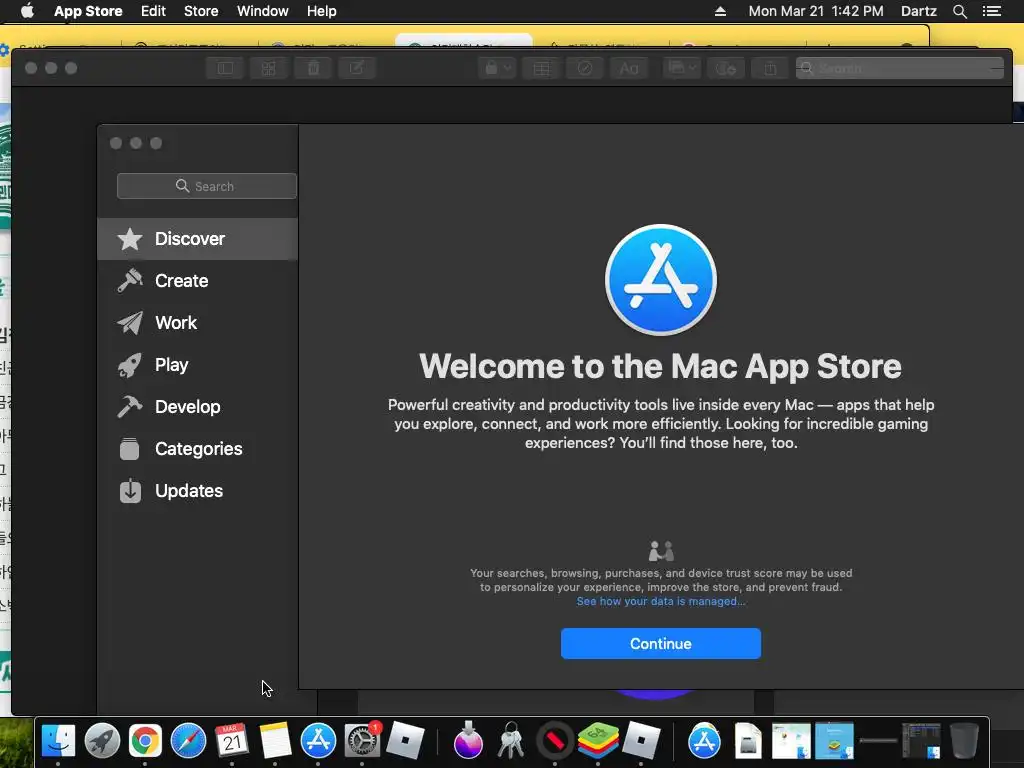The width and height of the screenshot is (1024, 768).
Task: Open the media dropdown in Notes toolbar
Action: (x=682, y=68)
